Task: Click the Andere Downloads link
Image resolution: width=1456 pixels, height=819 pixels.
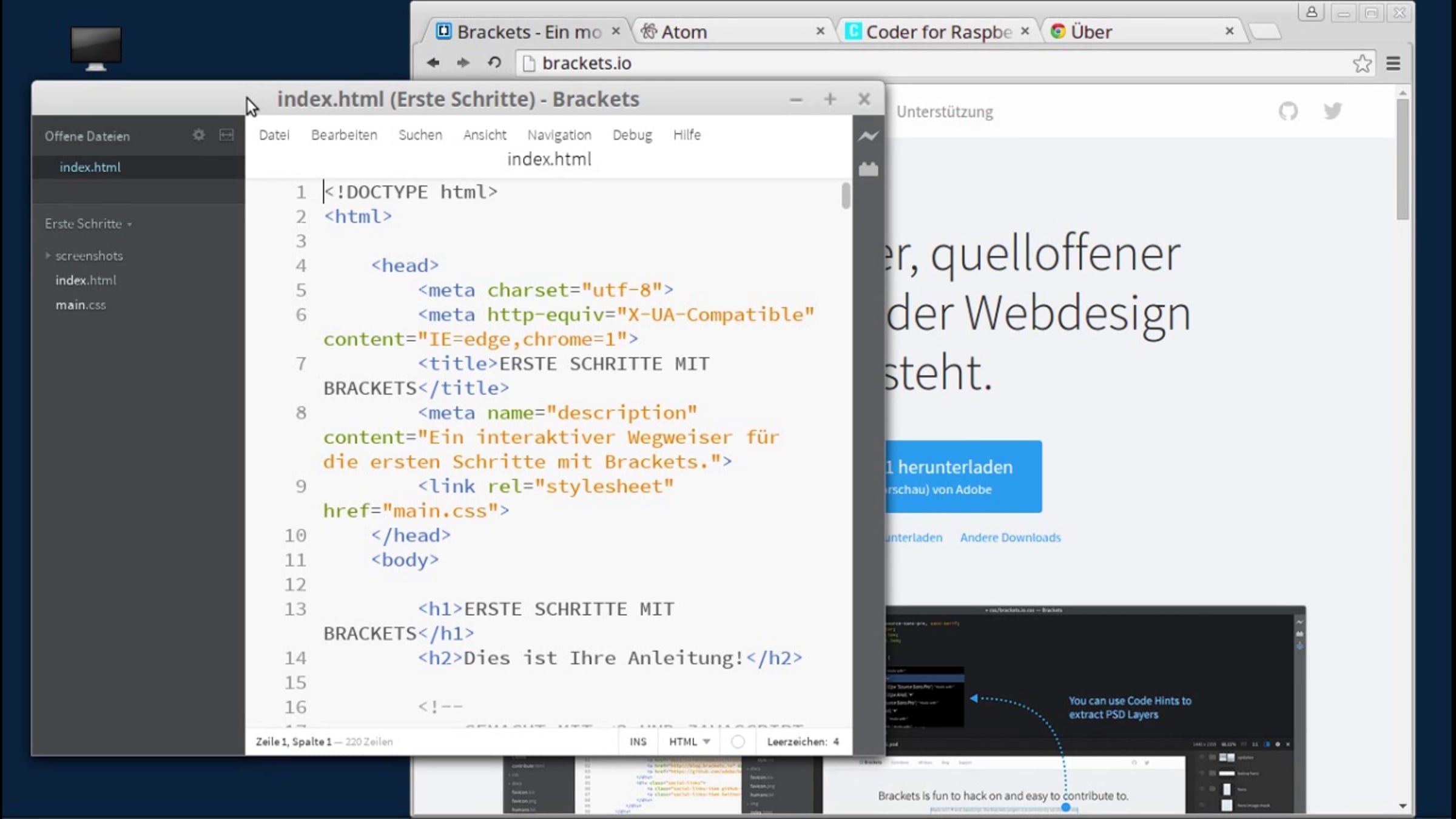Action: (x=1010, y=538)
